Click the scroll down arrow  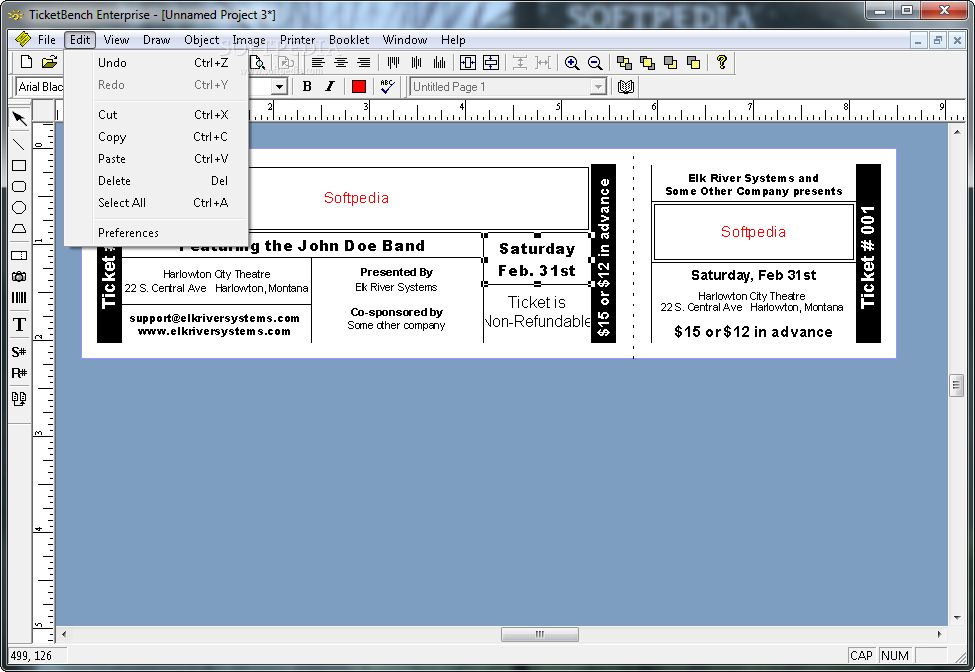coord(956,618)
